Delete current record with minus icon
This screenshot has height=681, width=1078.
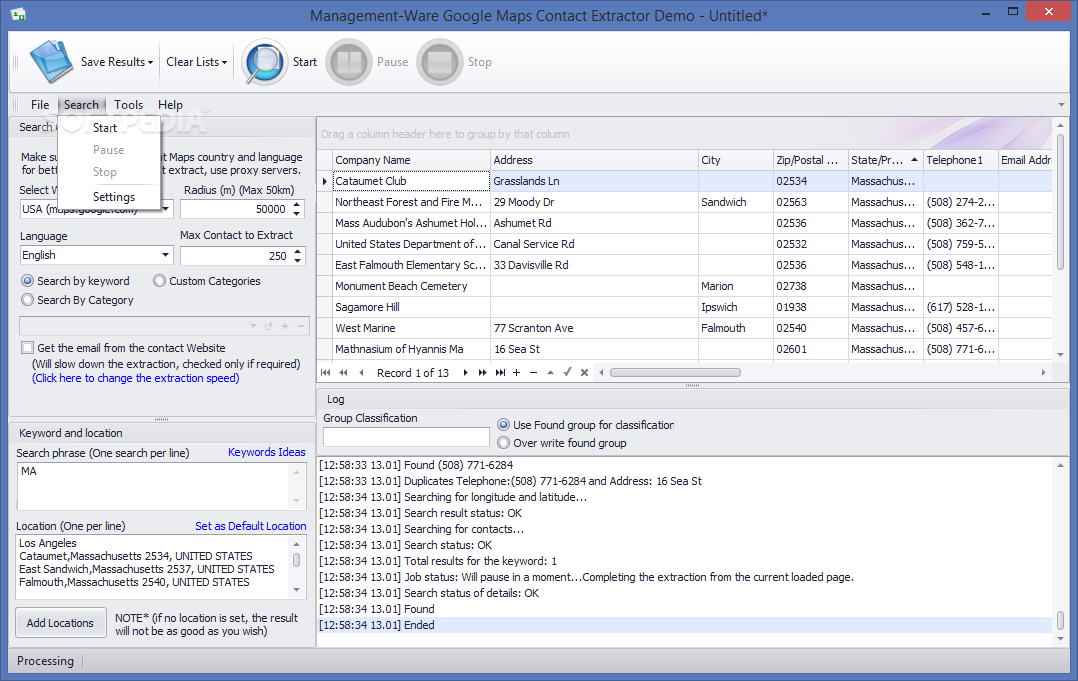pos(534,372)
